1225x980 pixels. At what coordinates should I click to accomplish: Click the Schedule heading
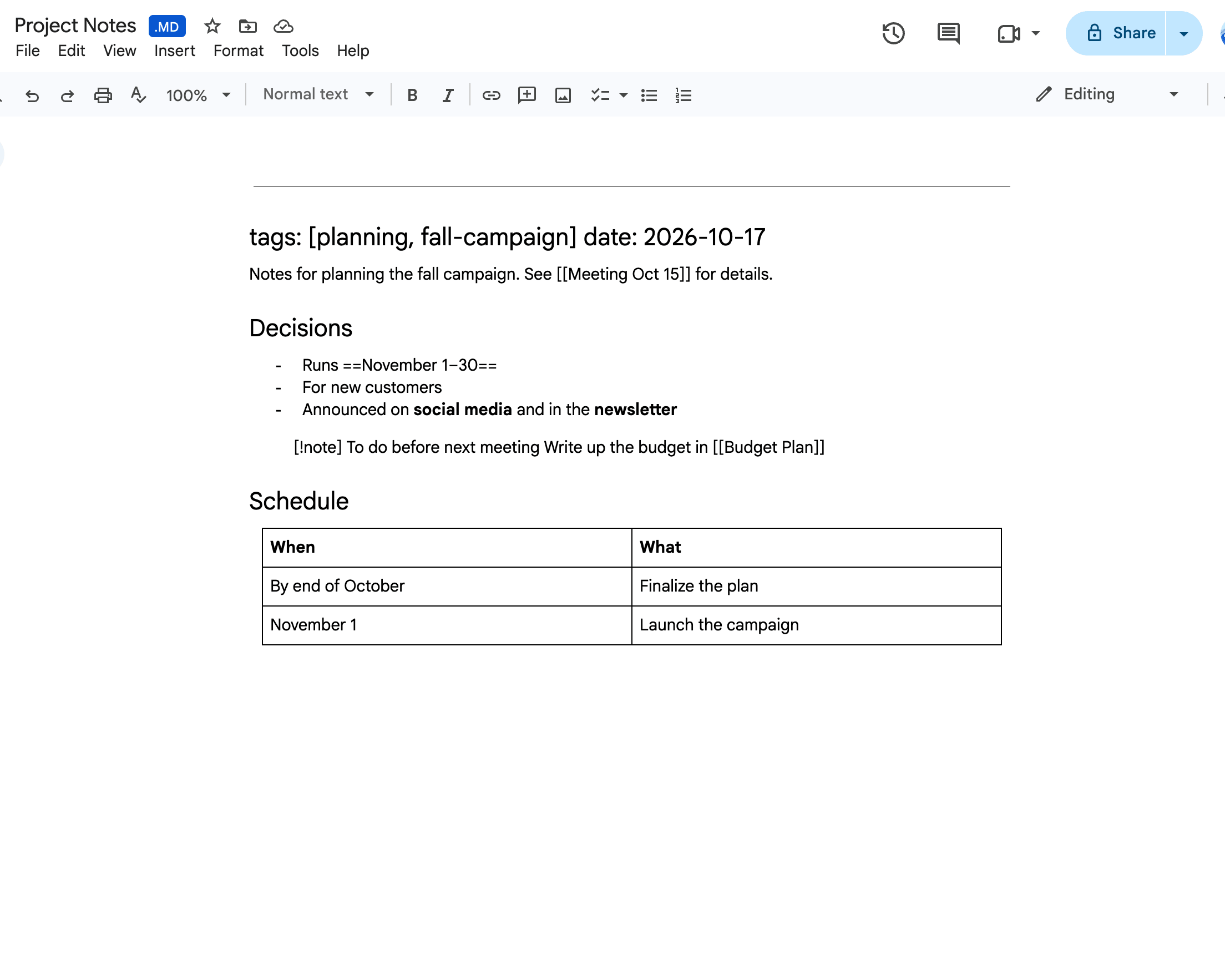[299, 501]
